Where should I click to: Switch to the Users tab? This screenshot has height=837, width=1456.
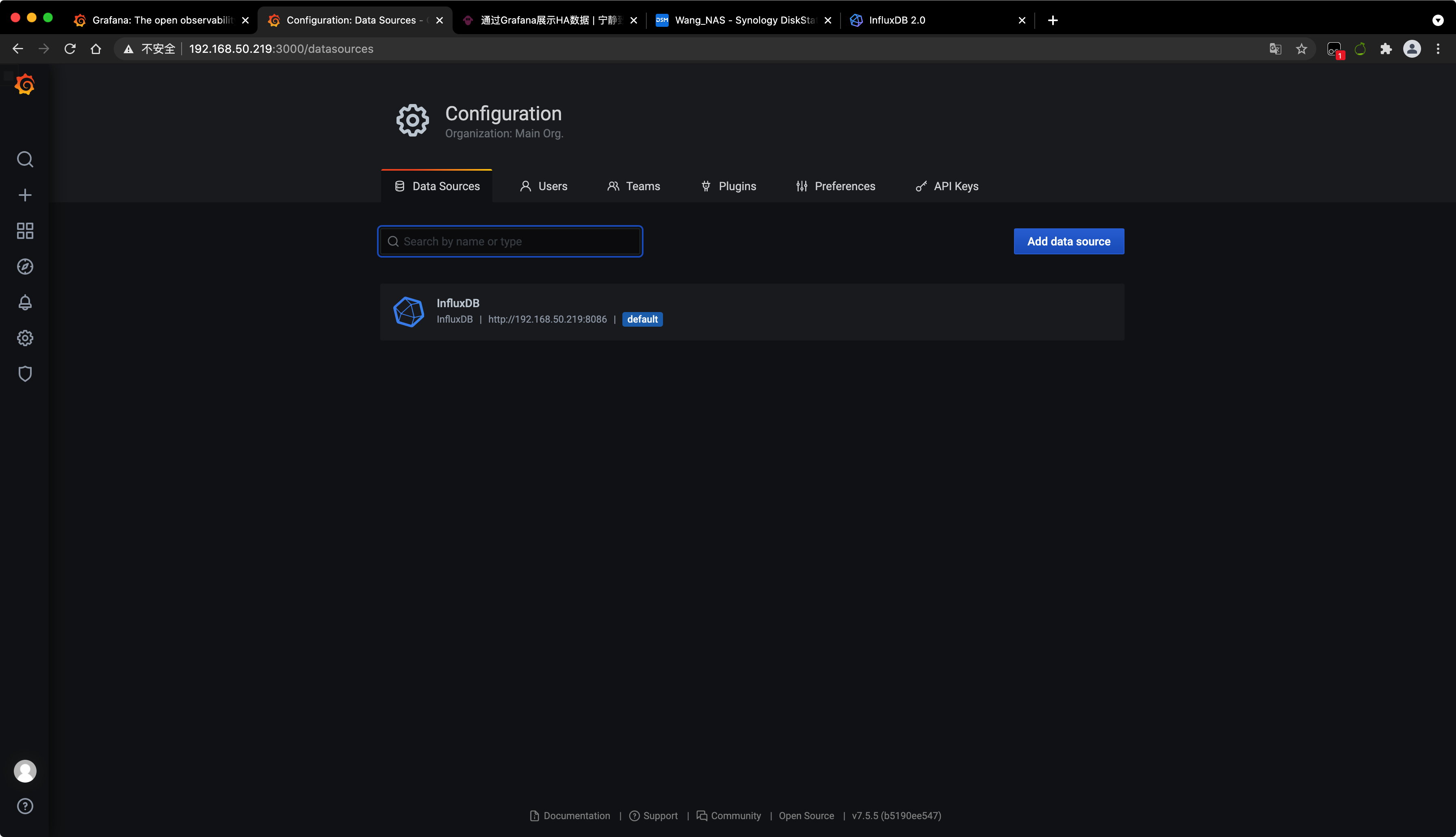(x=544, y=186)
